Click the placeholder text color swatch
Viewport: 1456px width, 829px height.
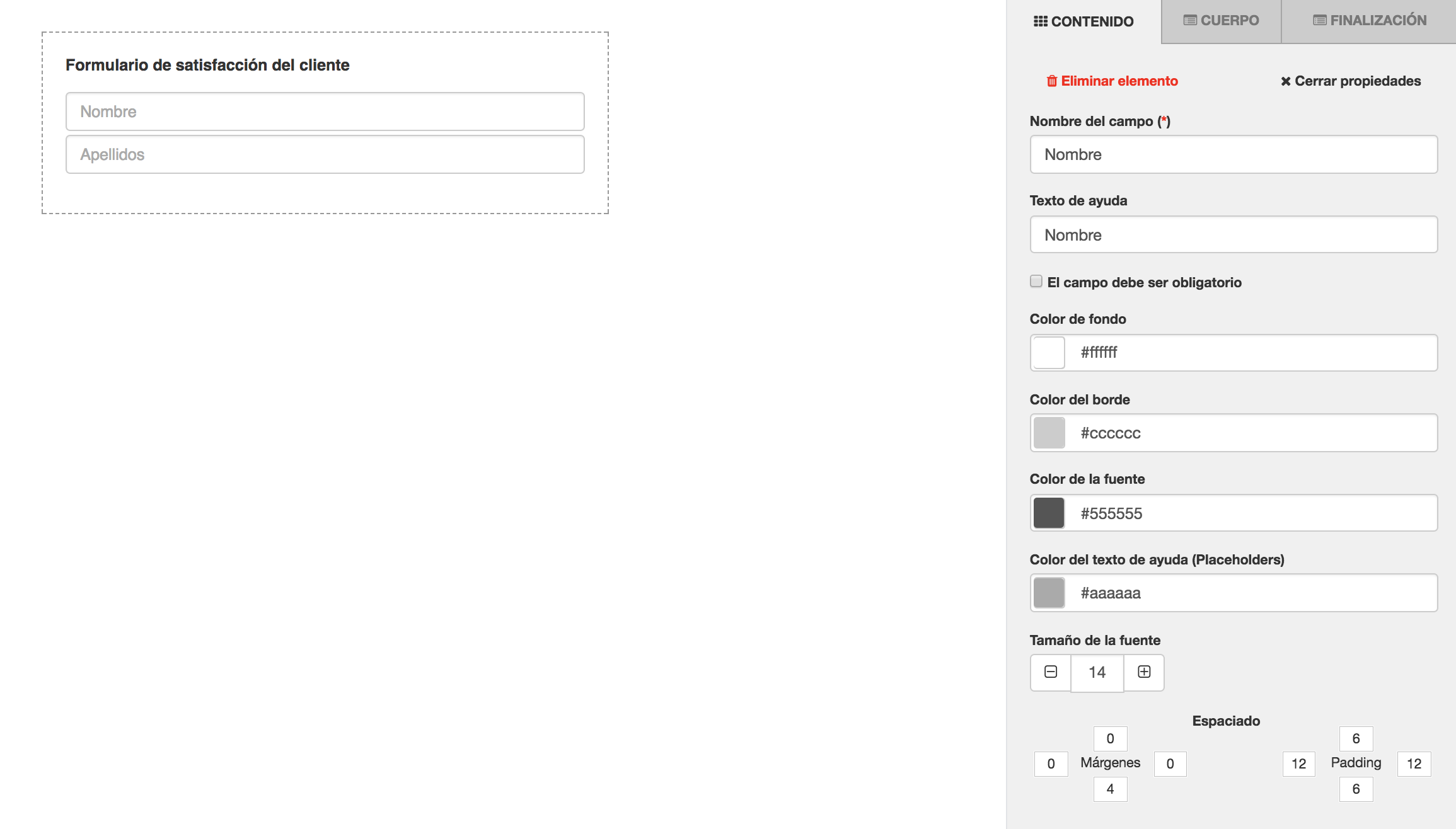pos(1049,593)
